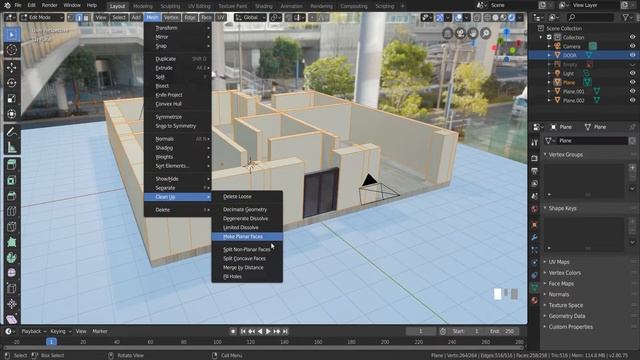Enable face select mode
Screen dimensions: 640x360
pyautogui.click(x=86, y=18)
